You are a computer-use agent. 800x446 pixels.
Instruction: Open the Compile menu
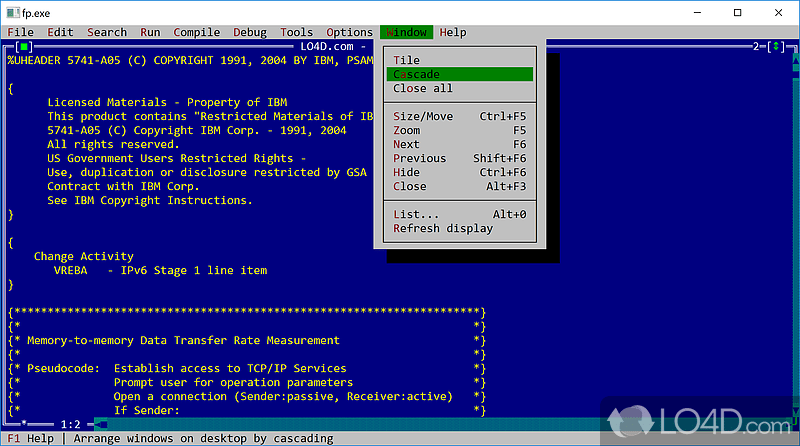[196, 32]
